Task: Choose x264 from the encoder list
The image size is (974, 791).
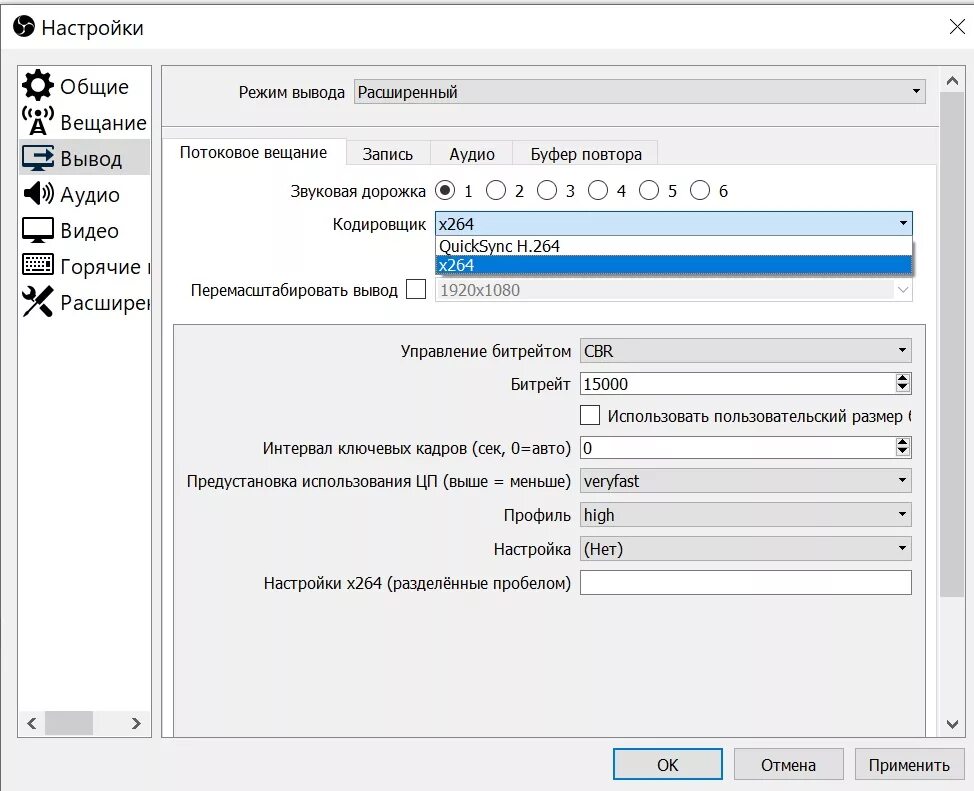Action: (674, 265)
